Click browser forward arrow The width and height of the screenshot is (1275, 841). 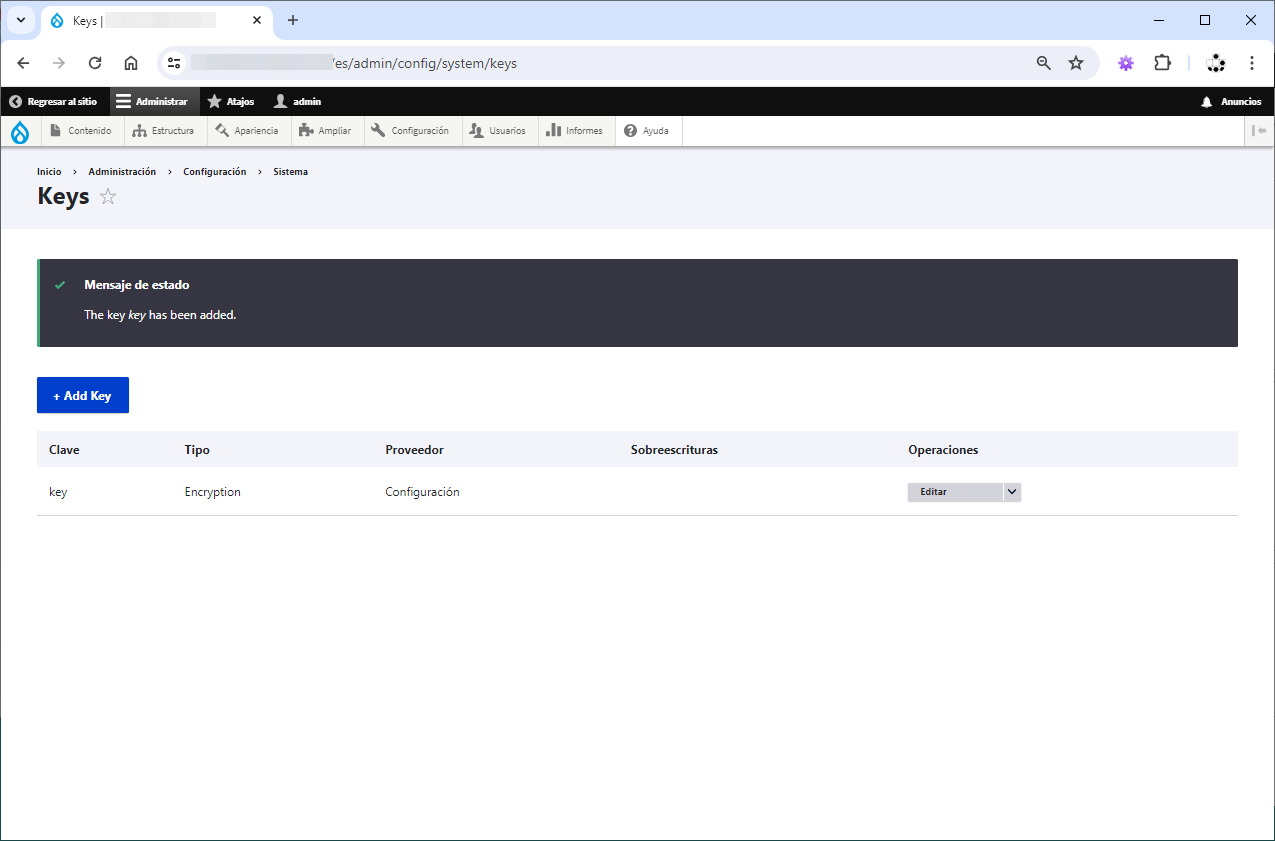[x=59, y=63]
